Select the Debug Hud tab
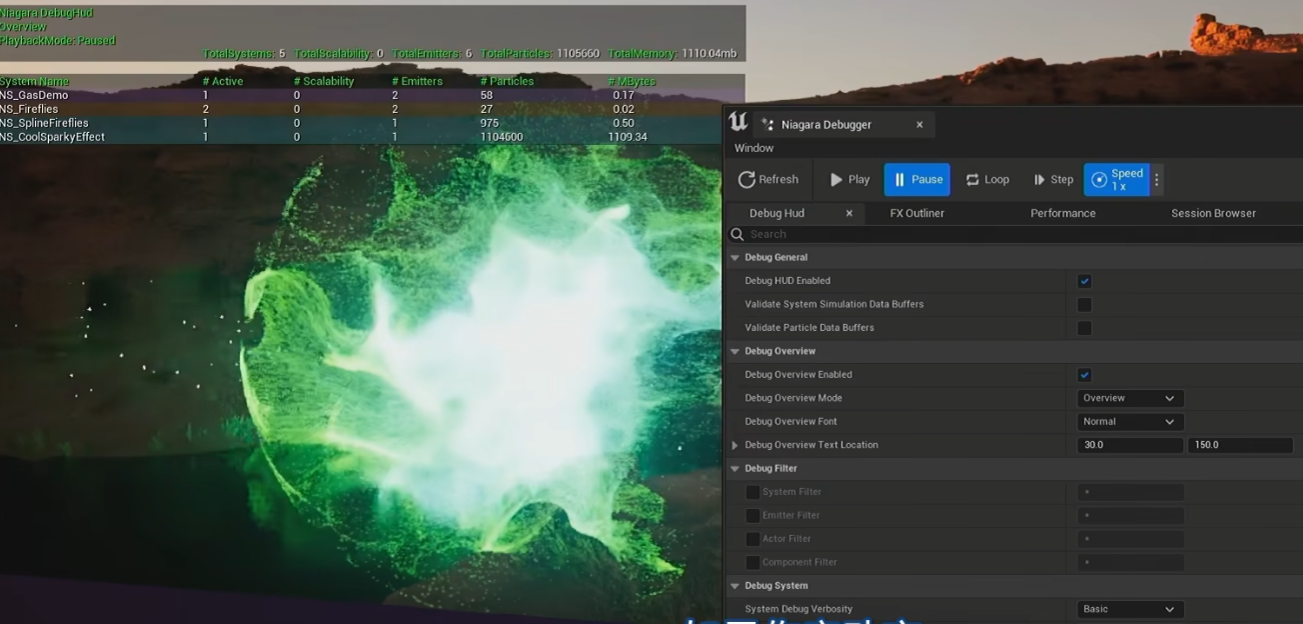Screen dimensions: 1303x624 [777, 213]
